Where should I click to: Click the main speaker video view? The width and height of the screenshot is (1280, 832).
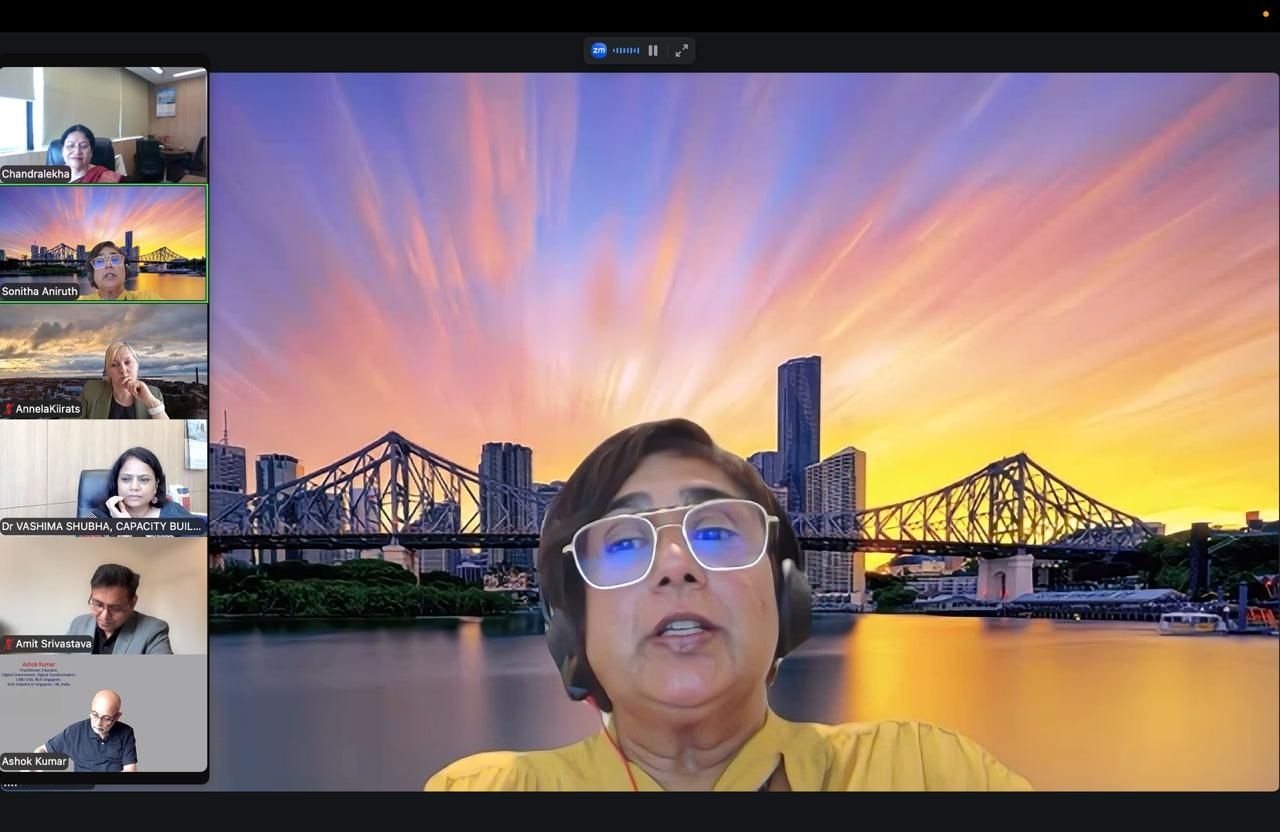click(x=744, y=431)
